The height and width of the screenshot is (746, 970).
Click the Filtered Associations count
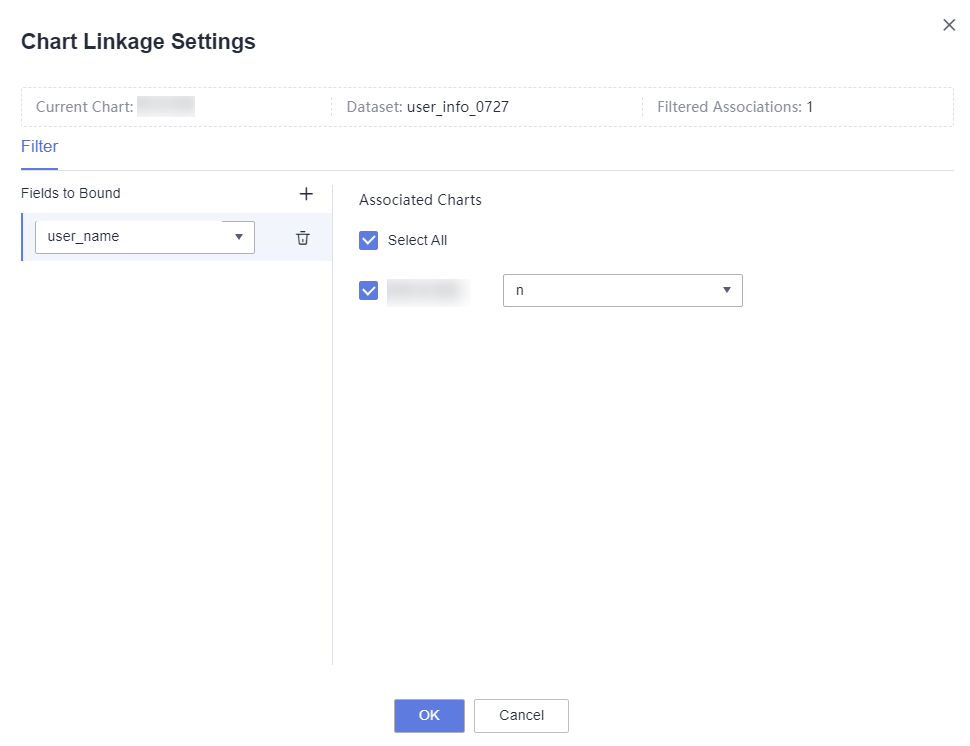pyautogui.click(x=809, y=107)
